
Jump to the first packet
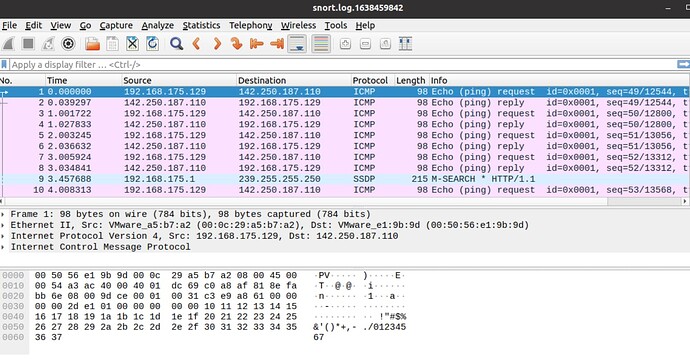(256, 44)
